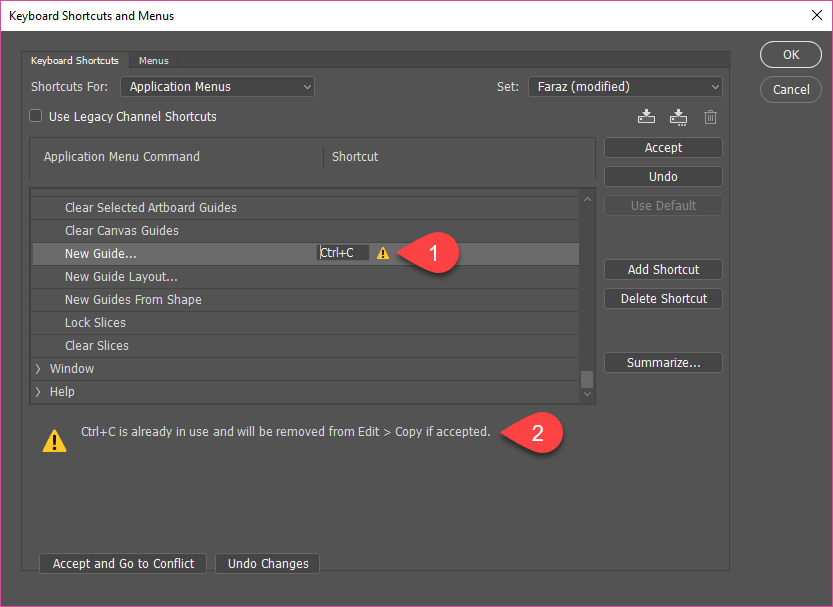Click the Shortcut column header

pyautogui.click(x=355, y=157)
